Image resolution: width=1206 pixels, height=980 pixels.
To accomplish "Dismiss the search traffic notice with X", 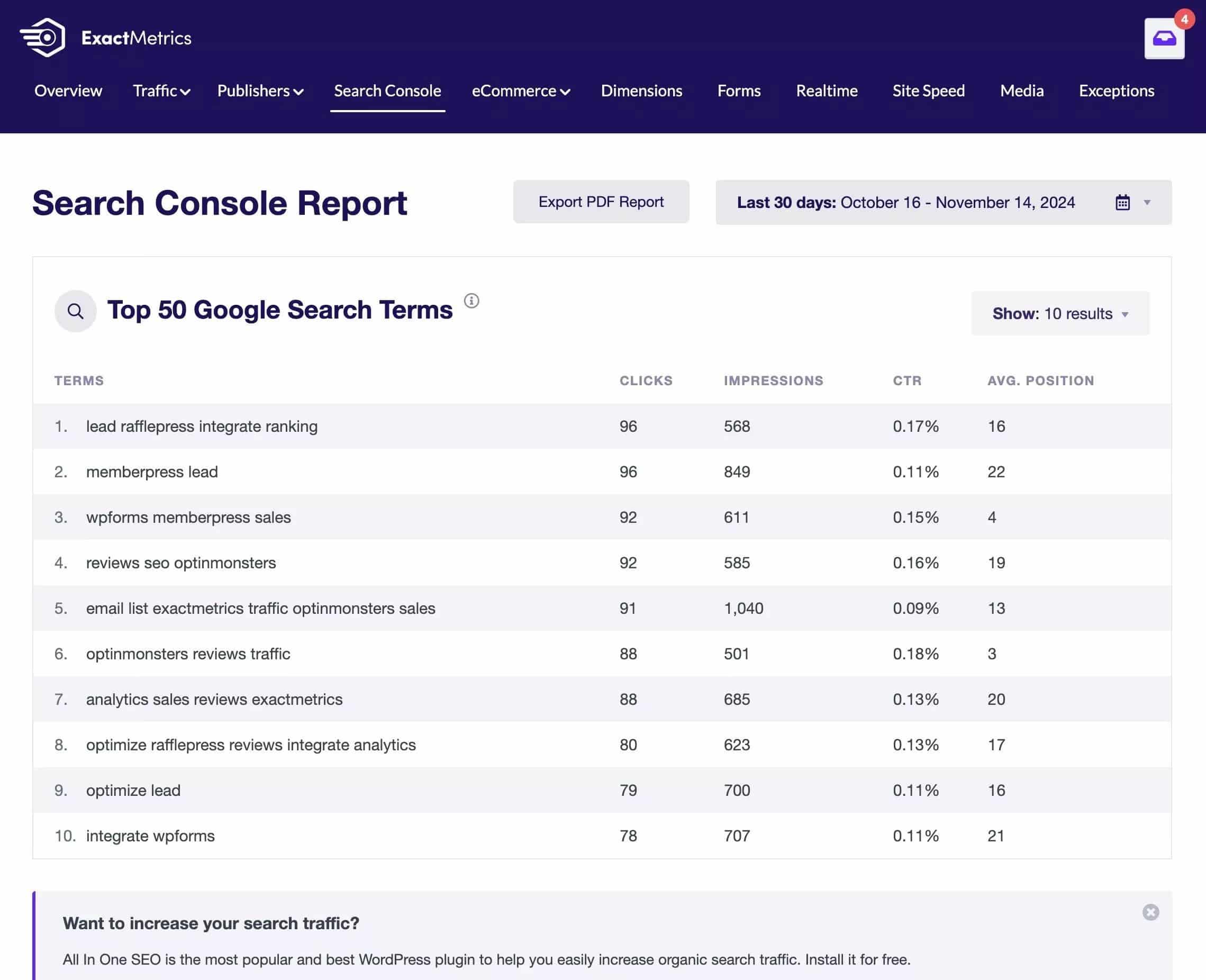I will tap(1150, 912).
